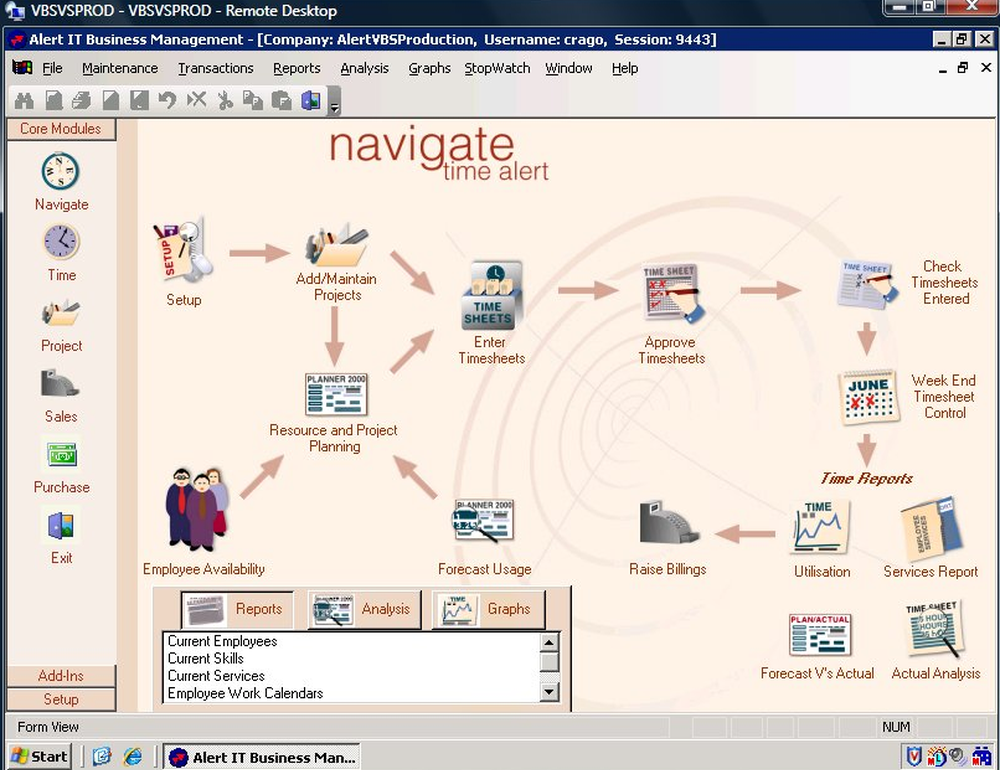Open the File menu
The image size is (1000, 770).
coord(52,68)
